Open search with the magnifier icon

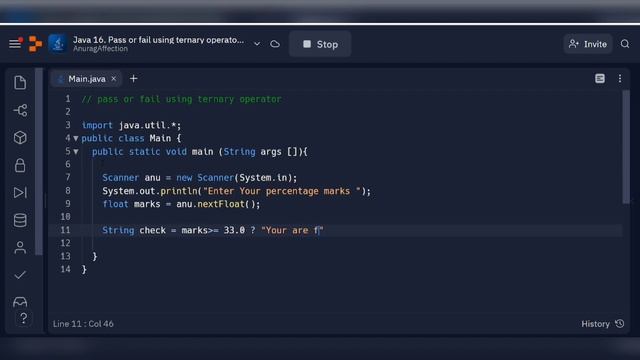pos(625,44)
